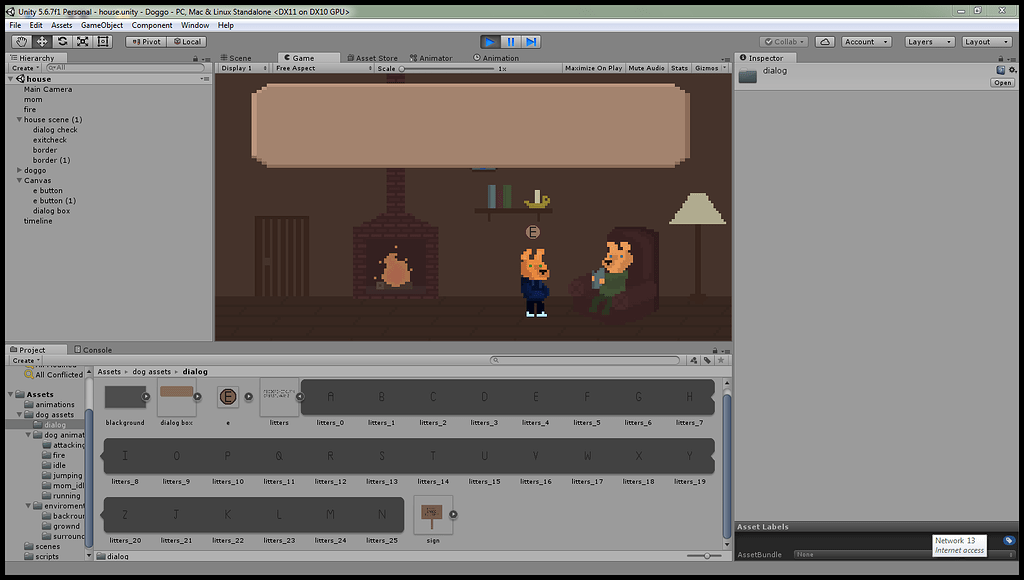Image resolution: width=1024 pixels, height=580 pixels.
Task: Enable Maximize On Play
Action: pyautogui.click(x=593, y=68)
